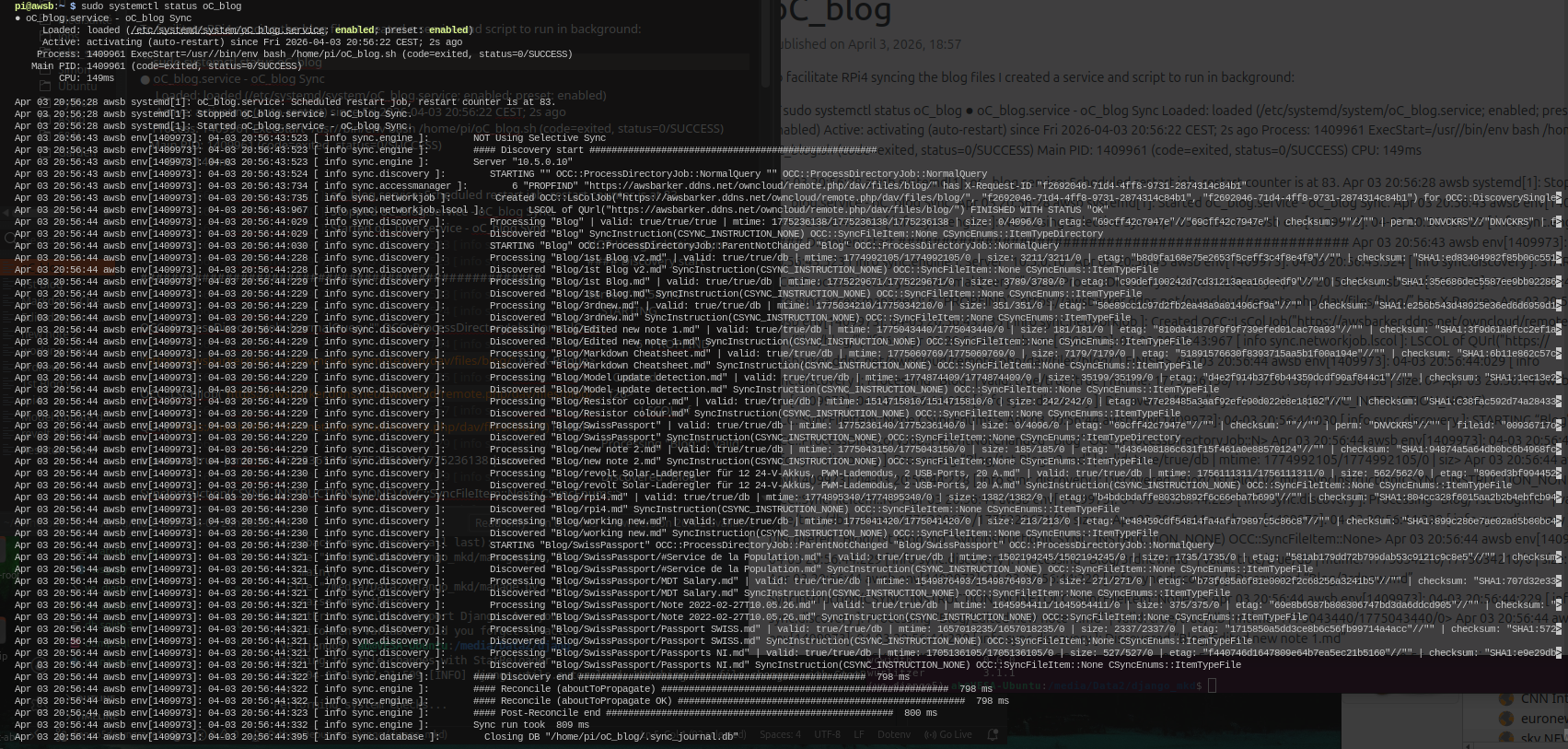Screen dimensions: 1568x749
Task: Click the 'Started oC_blog.service' log line
Action: click(x=214, y=126)
